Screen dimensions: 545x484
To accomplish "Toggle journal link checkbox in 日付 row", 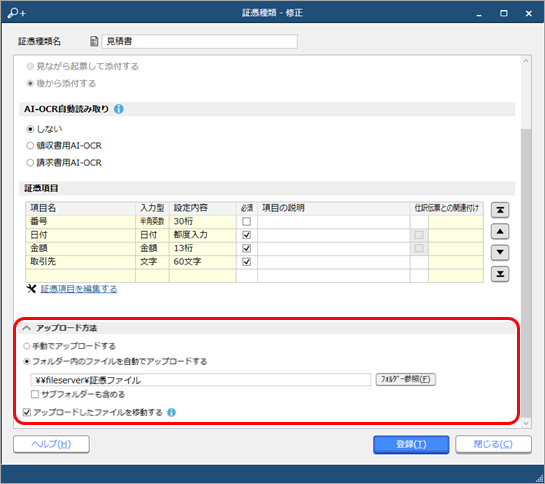I will click(x=419, y=235).
